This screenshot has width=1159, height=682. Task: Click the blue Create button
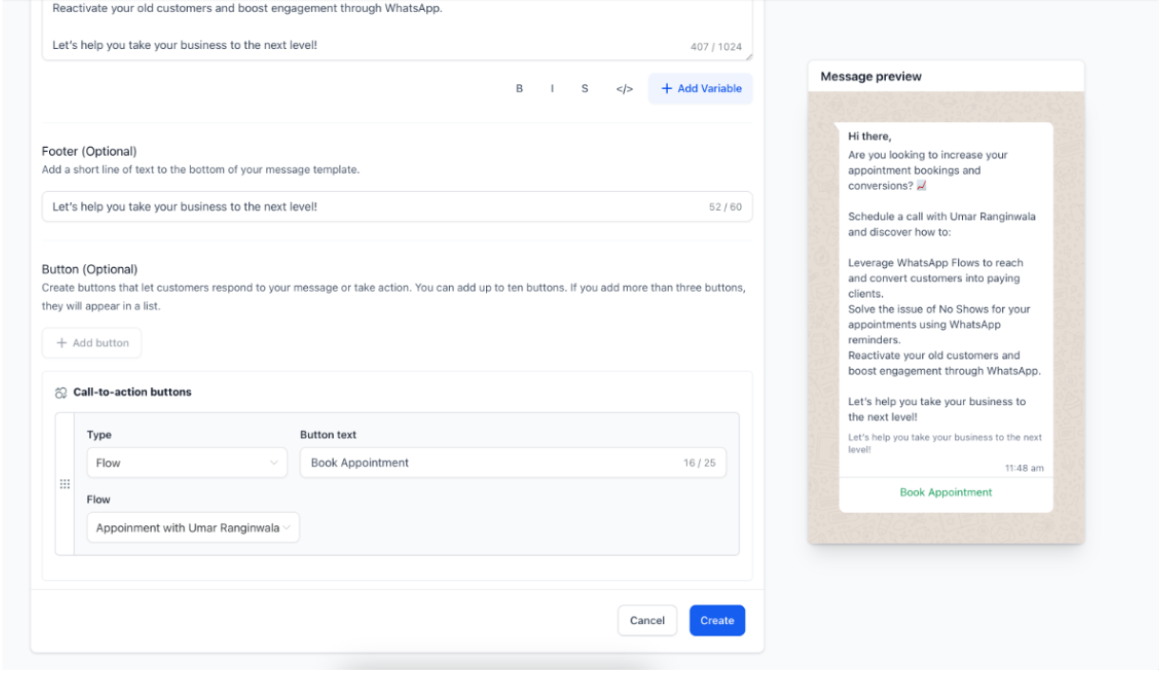[x=717, y=621]
